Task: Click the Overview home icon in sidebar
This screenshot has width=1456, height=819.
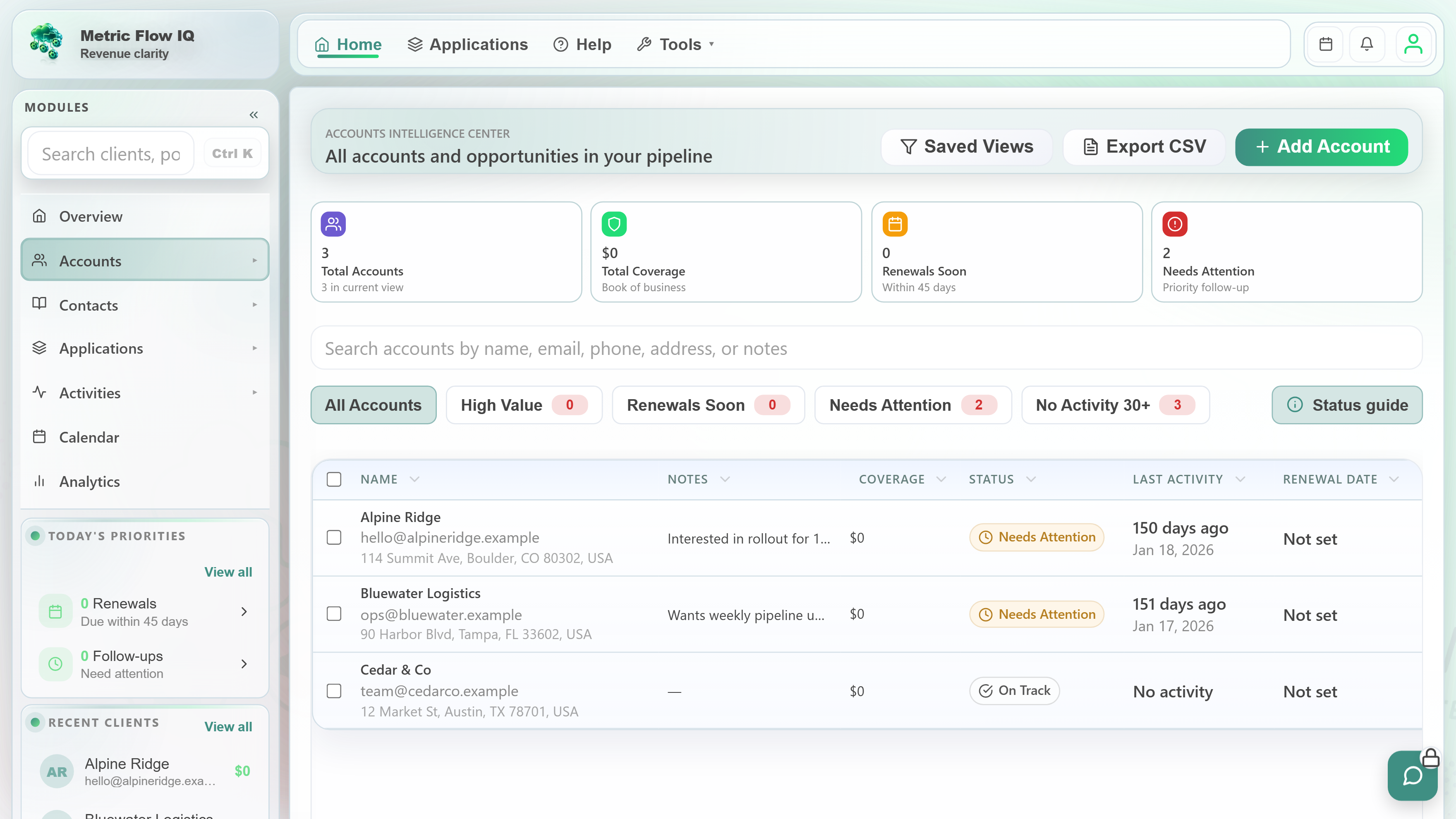Action: click(39, 216)
